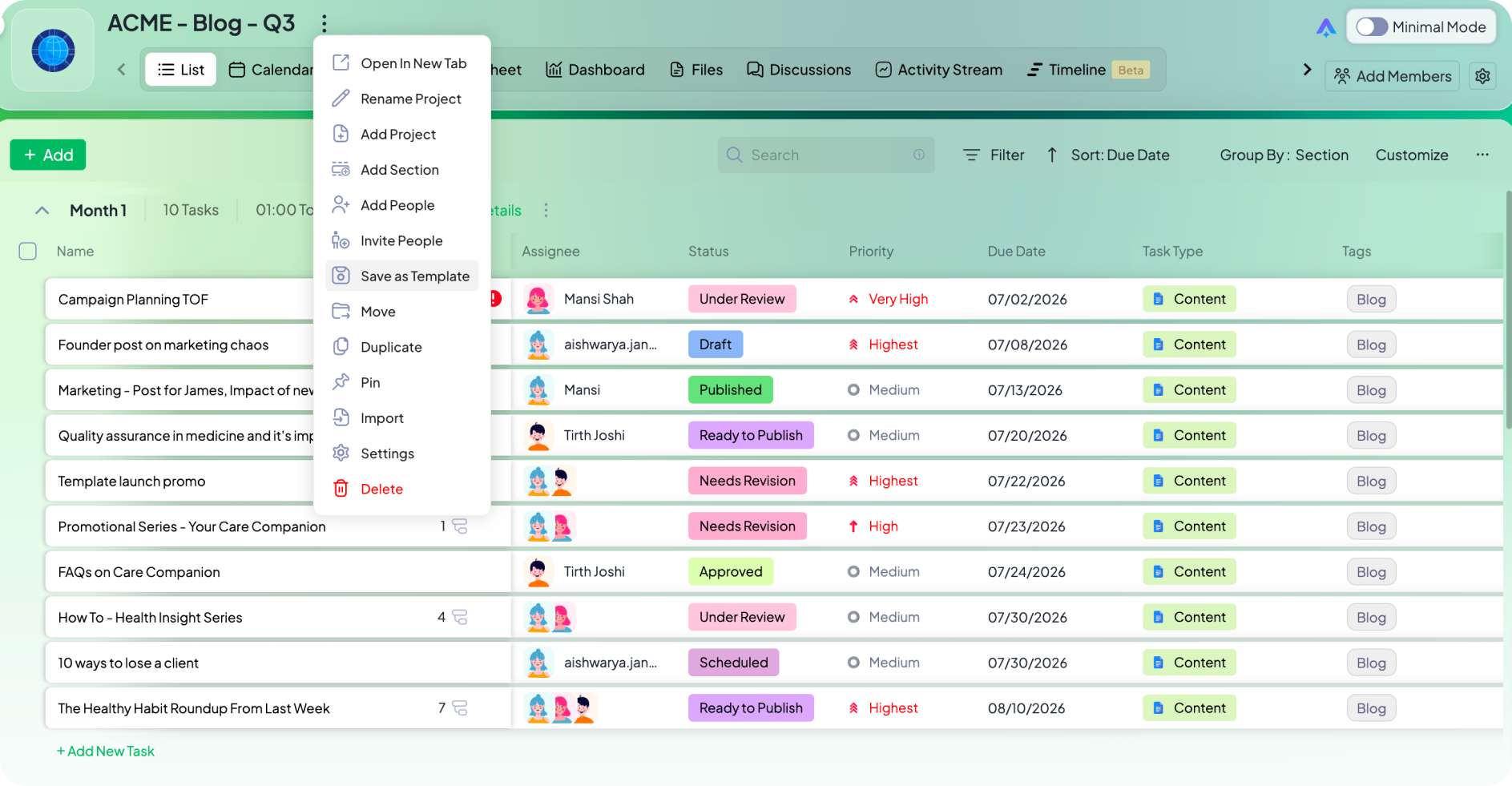Image resolution: width=1512 pixels, height=786 pixels.
Task: Open the Sort: Due Date selector
Action: pyautogui.click(x=1108, y=155)
